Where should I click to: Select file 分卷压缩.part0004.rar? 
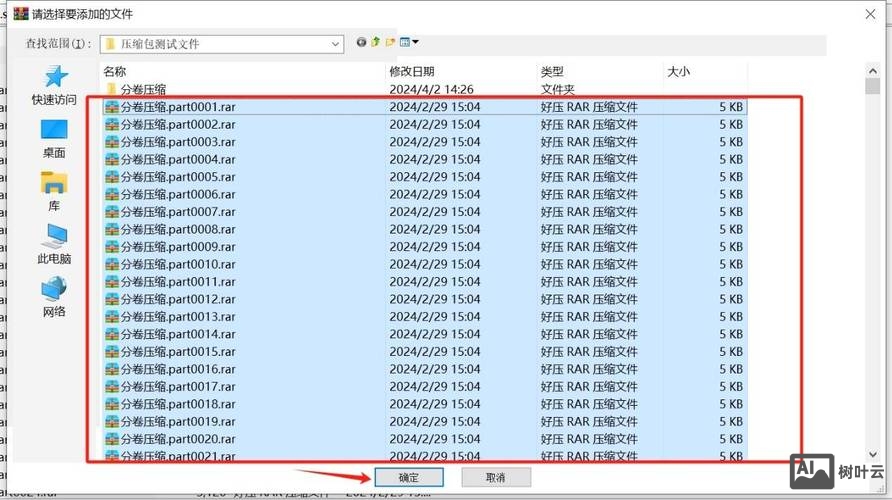coord(424,159)
